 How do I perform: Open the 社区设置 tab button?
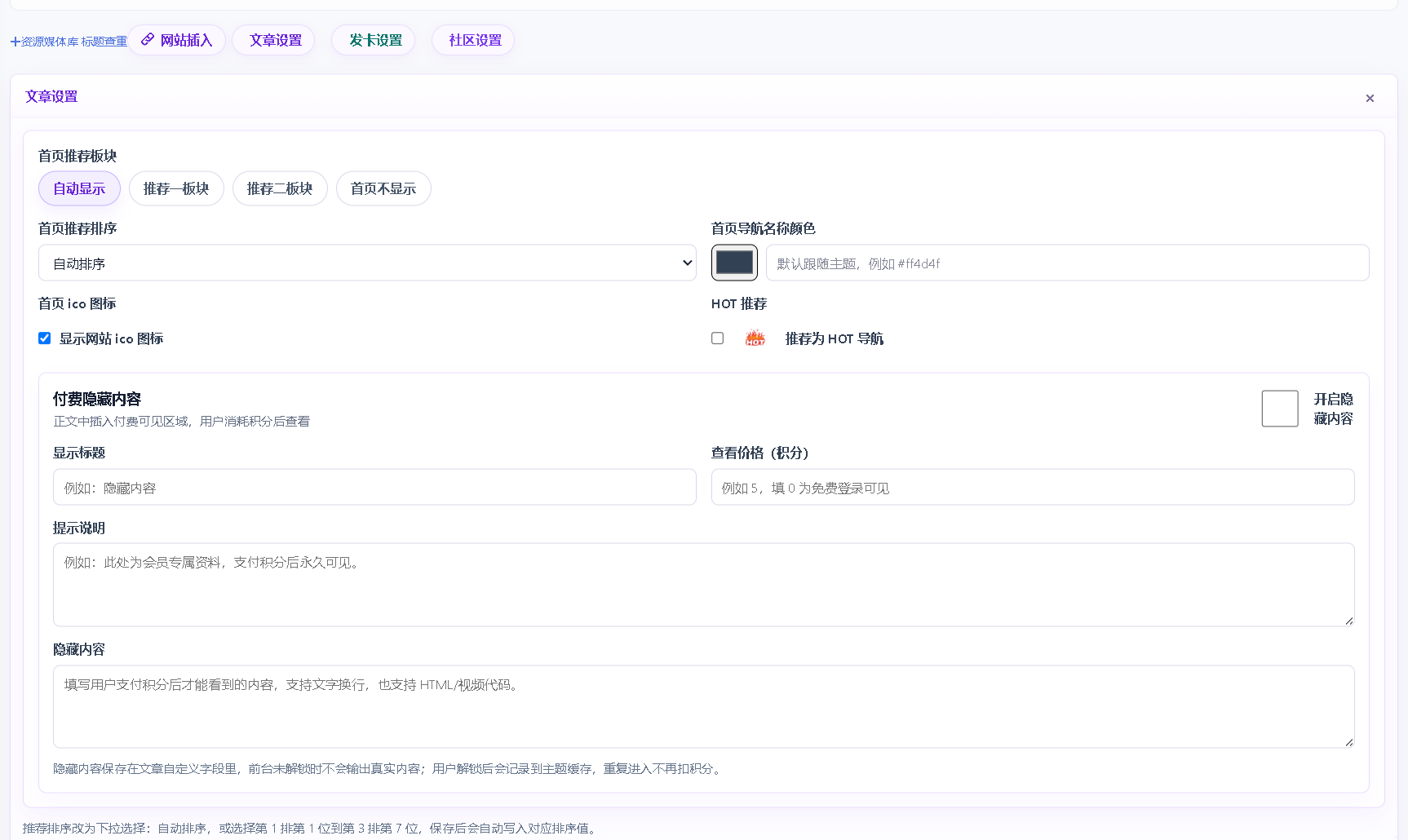point(473,40)
